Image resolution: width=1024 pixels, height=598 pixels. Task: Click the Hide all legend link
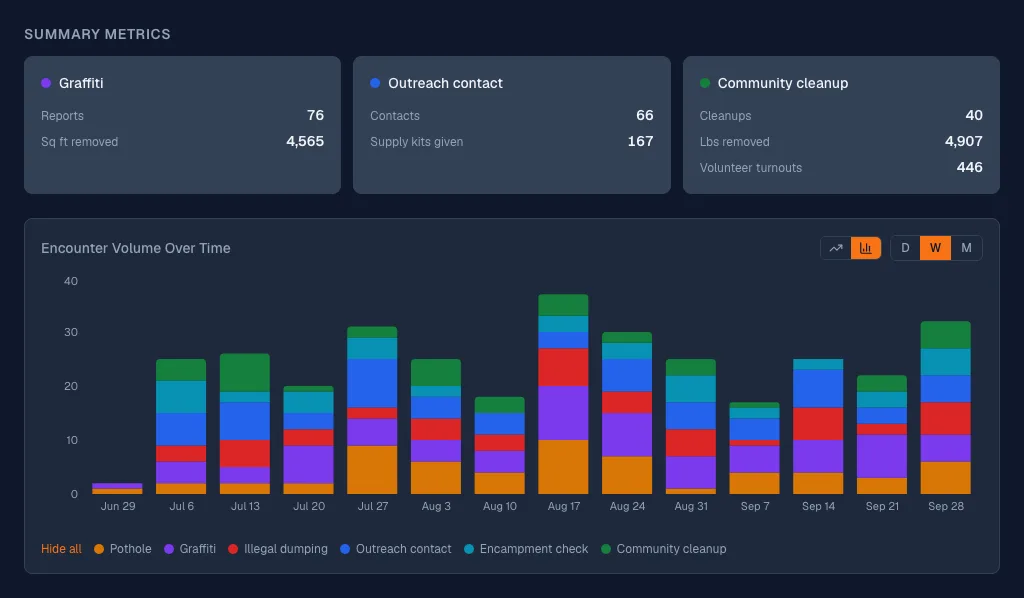point(61,549)
